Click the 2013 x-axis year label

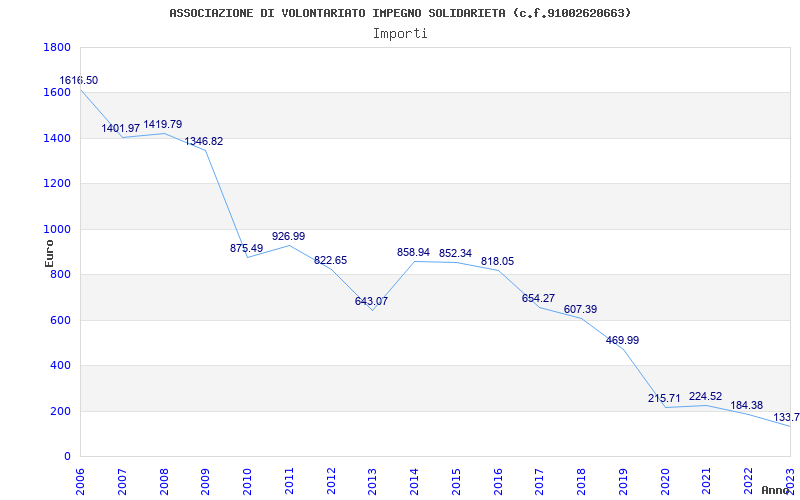click(x=373, y=481)
